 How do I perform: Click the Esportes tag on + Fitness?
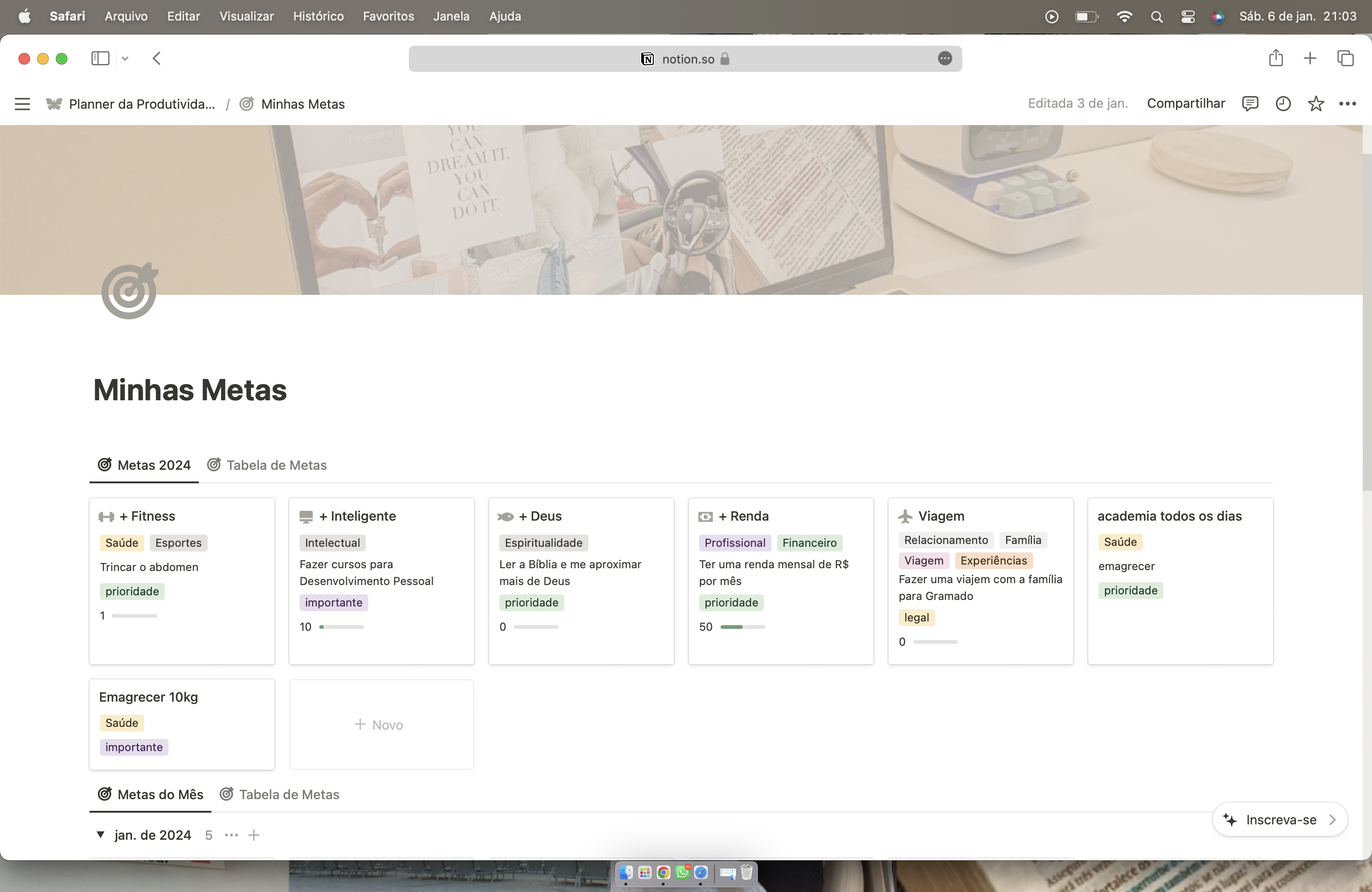point(178,542)
